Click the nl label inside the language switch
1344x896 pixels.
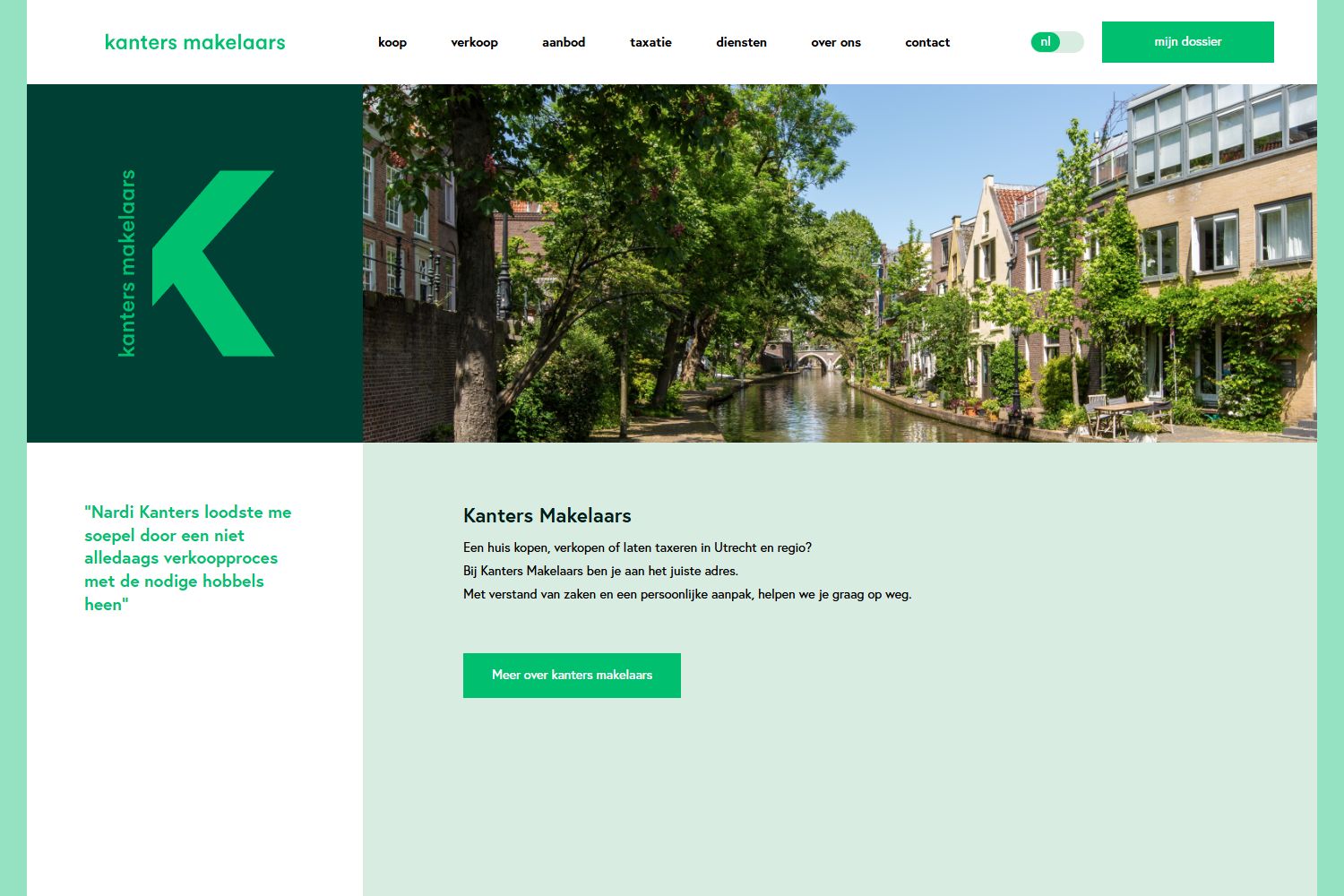(1045, 41)
